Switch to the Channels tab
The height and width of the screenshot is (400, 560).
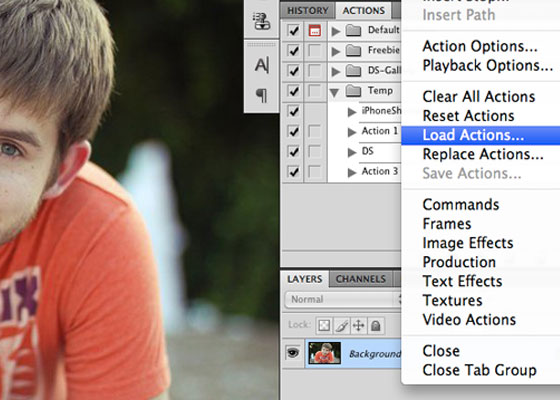[x=361, y=279]
